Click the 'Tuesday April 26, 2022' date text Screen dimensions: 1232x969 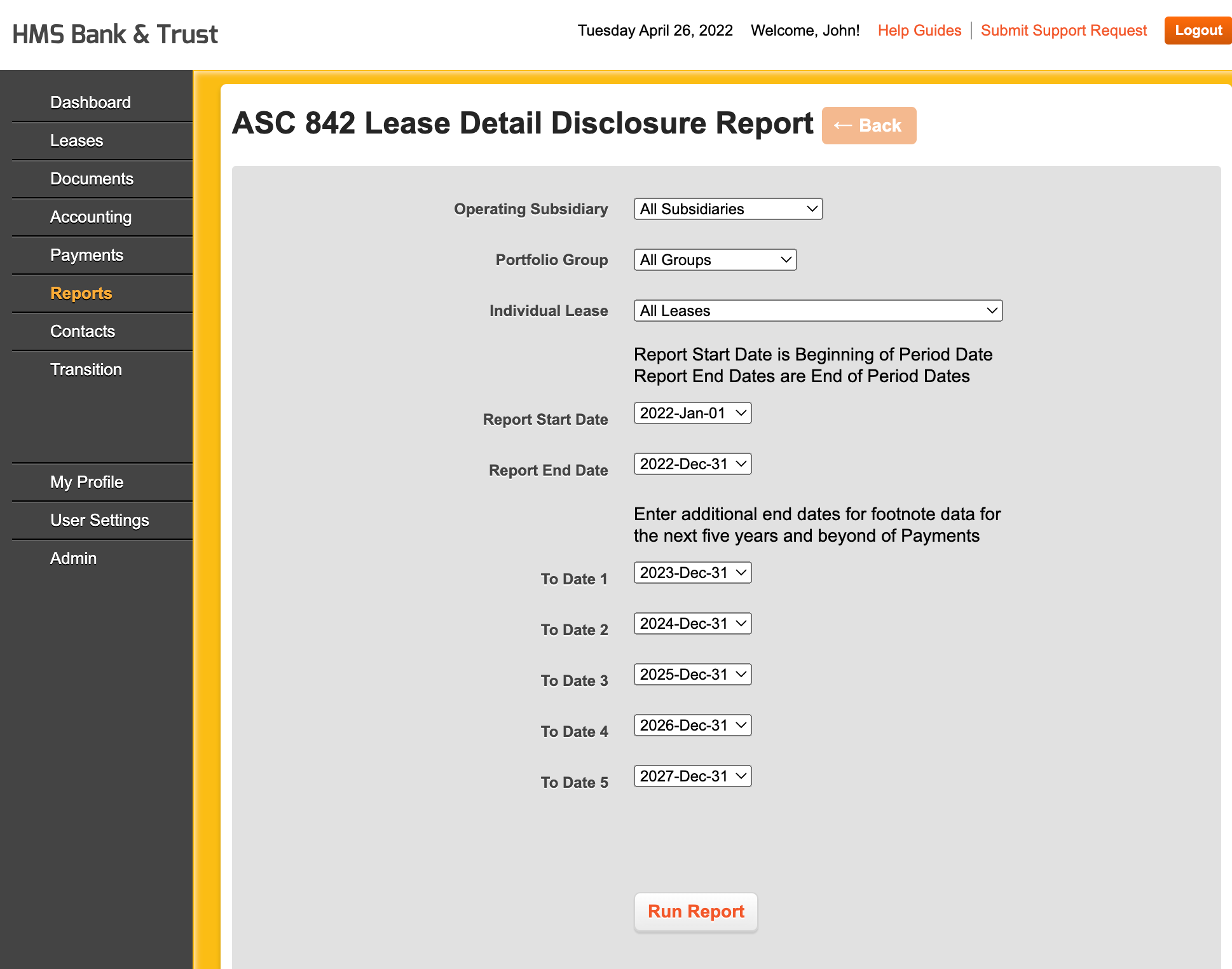tap(655, 31)
